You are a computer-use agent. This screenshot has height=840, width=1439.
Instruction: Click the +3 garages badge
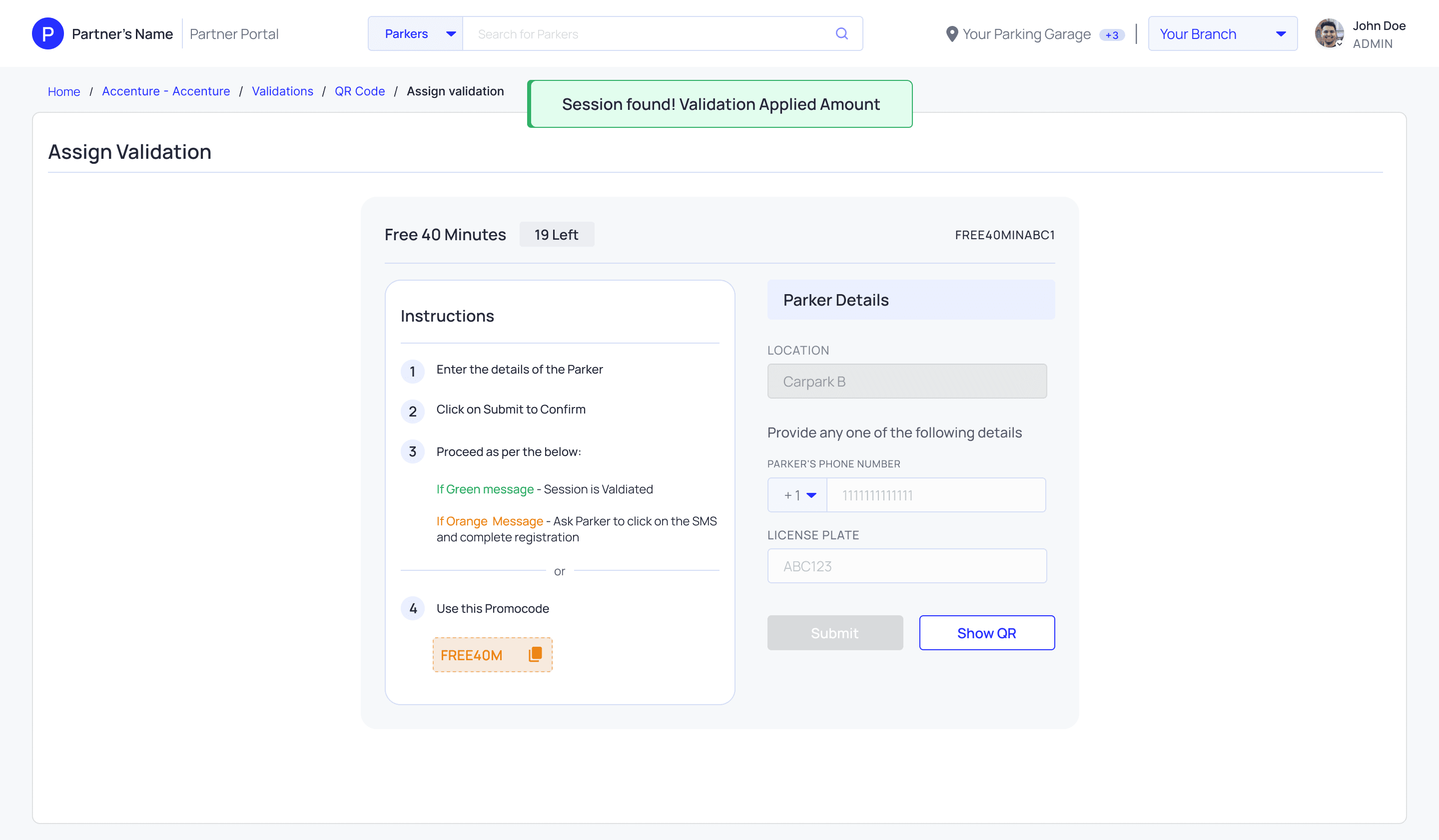tap(1111, 35)
